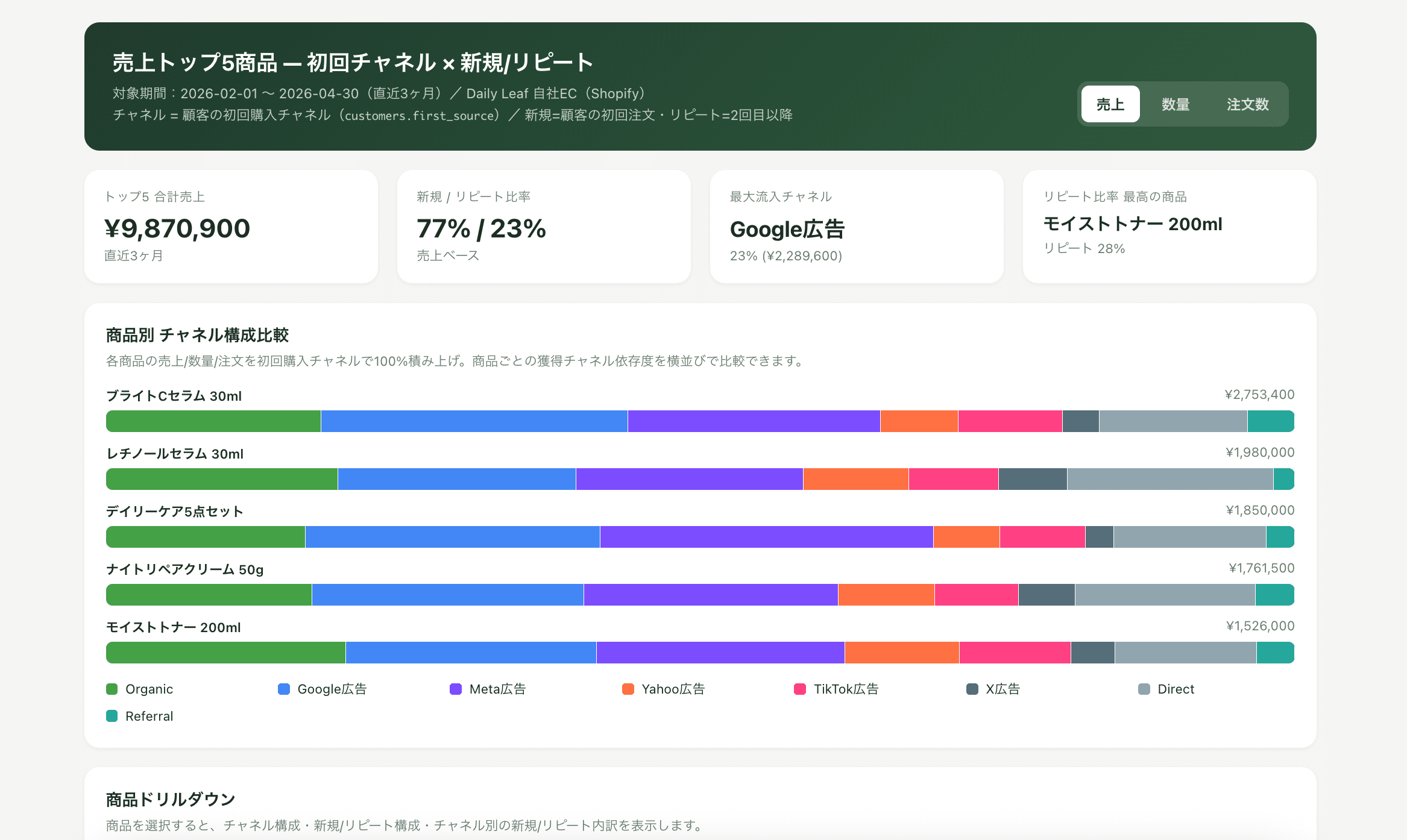Click the ¥1,980,000 sales value
The width and height of the screenshot is (1407, 840).
coord(1260,453)
